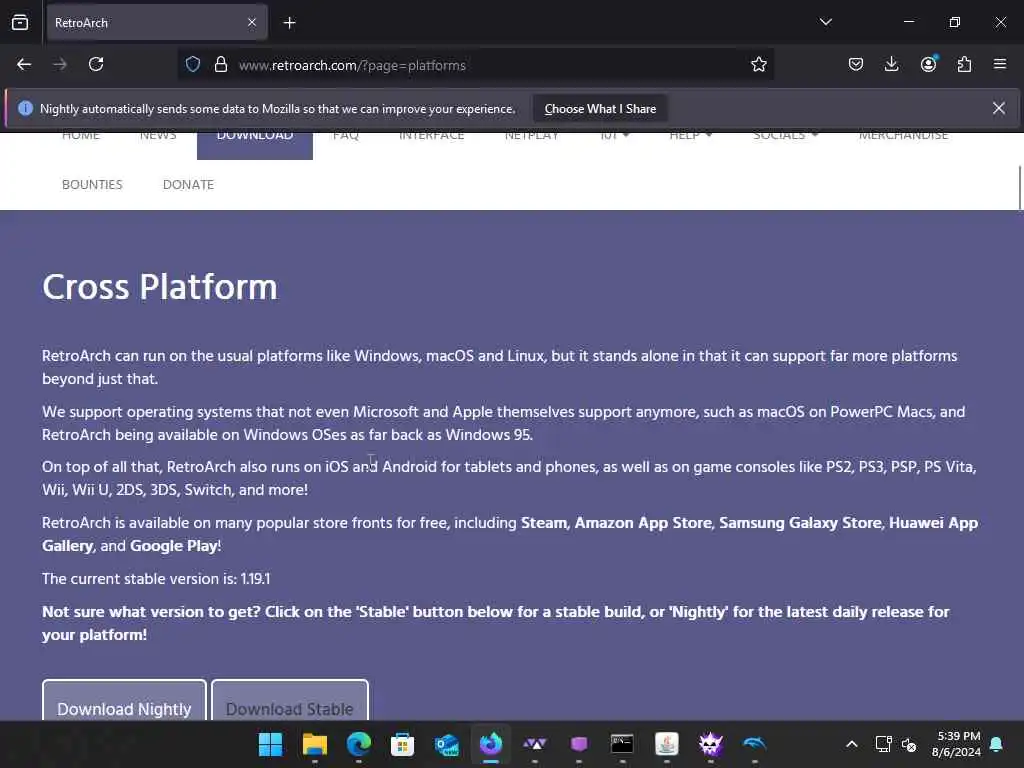1024x768 pixels.
Task: Dismiss the Nightly data notification bar
Action: 999,108
